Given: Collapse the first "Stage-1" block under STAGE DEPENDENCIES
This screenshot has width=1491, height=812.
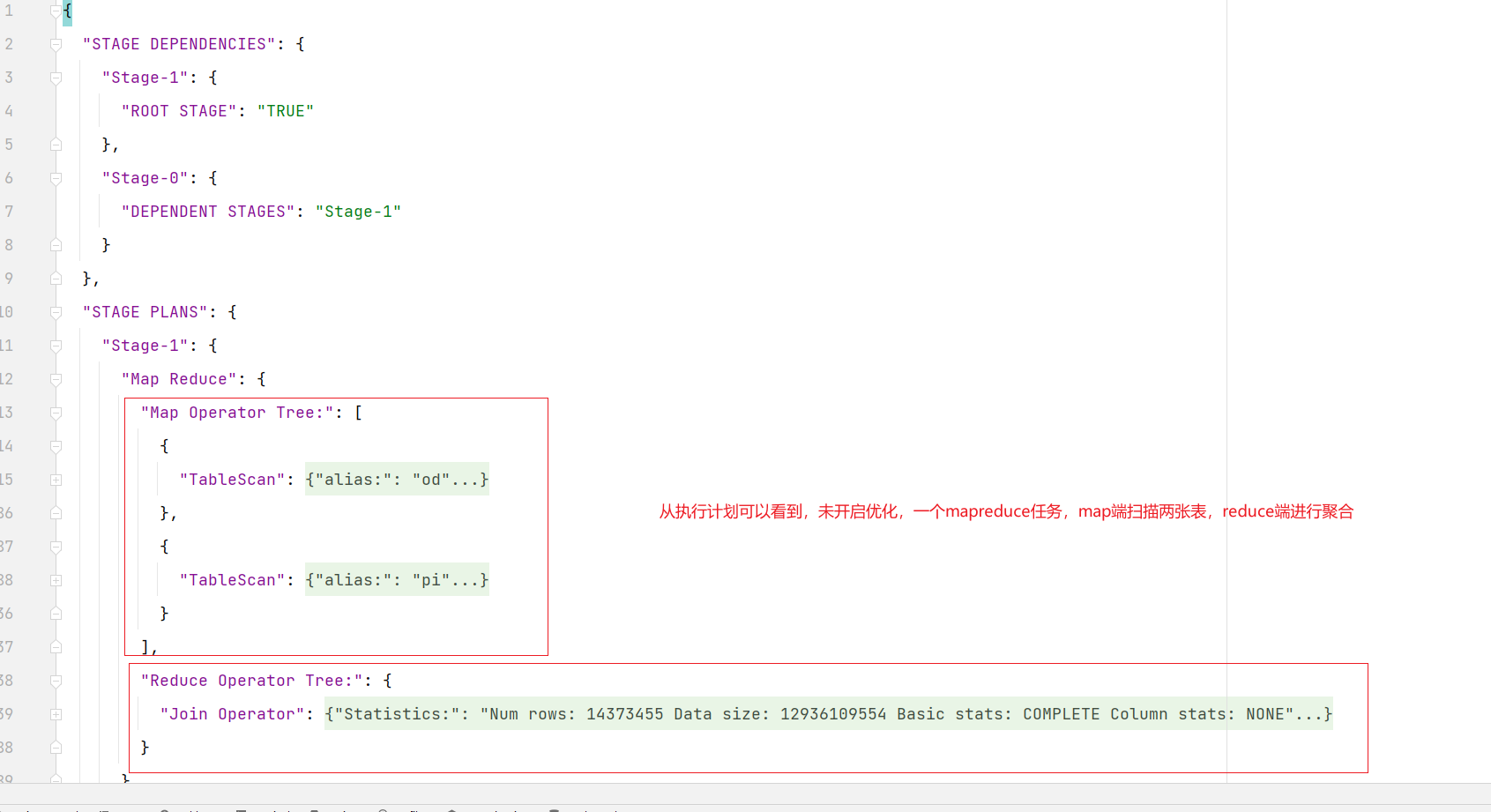Looking at the screenshot, I should 56,78.
